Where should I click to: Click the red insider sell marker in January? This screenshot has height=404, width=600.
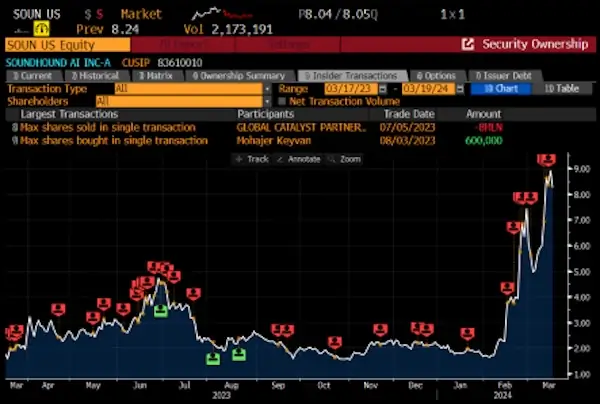(x=466, y=334)
